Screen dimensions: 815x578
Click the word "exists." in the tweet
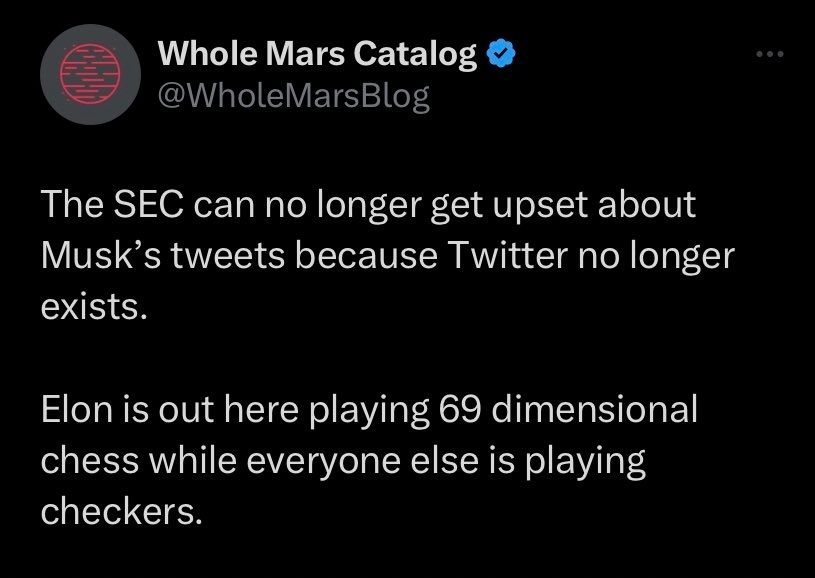94,305
